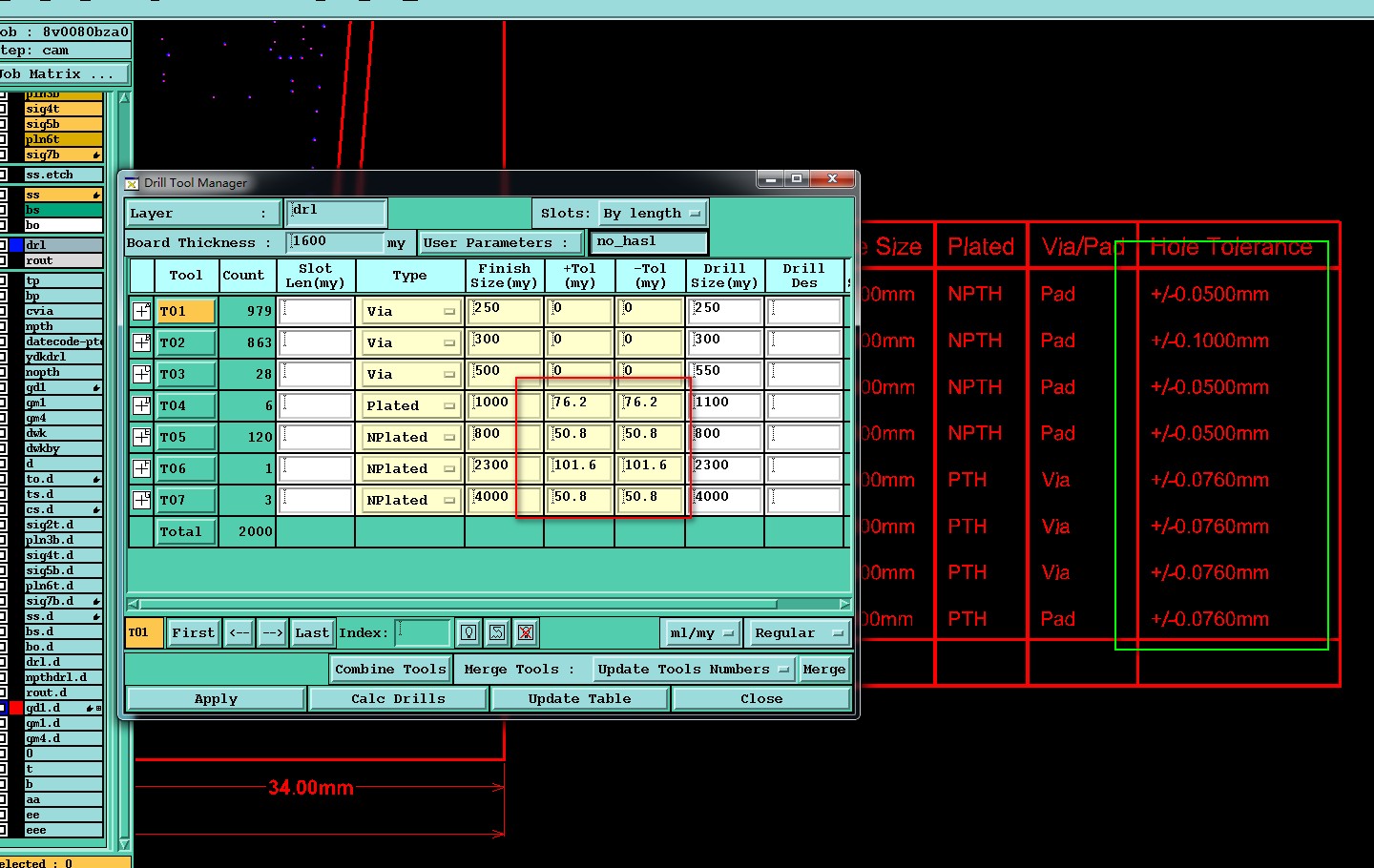
Task: Click the blue color swatch of drl layer
Action: point(16,245)
